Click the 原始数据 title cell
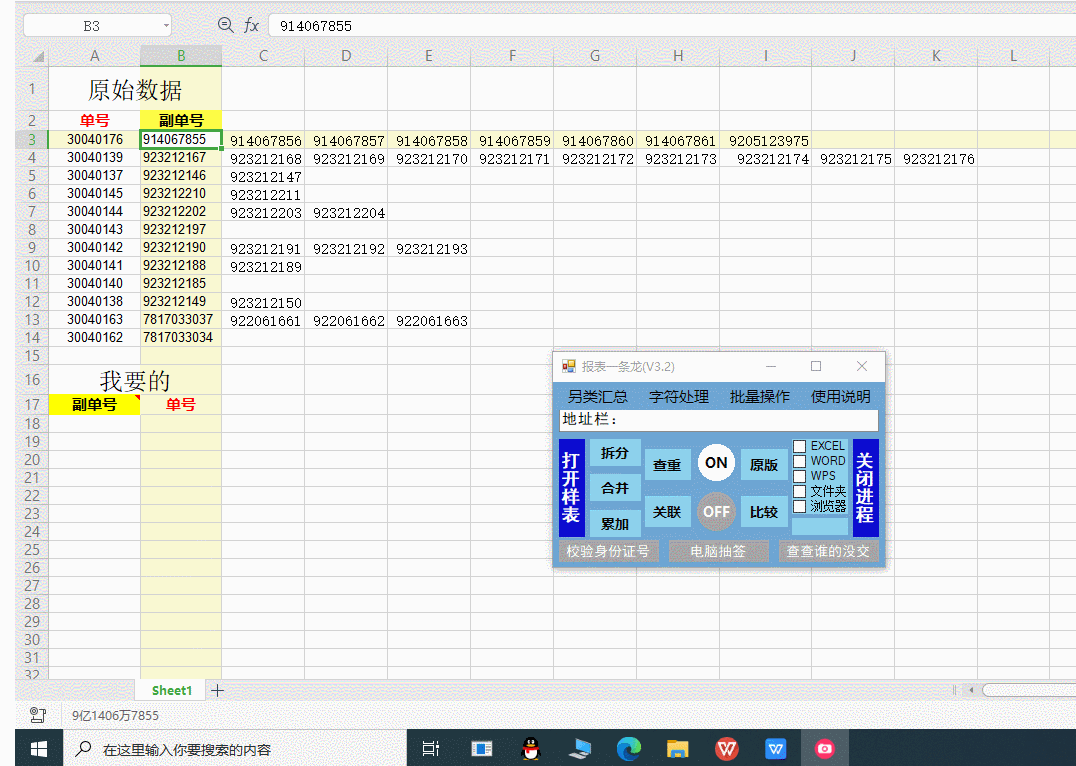The height and width of the screenshot is (766, 1076). [135, 90]
